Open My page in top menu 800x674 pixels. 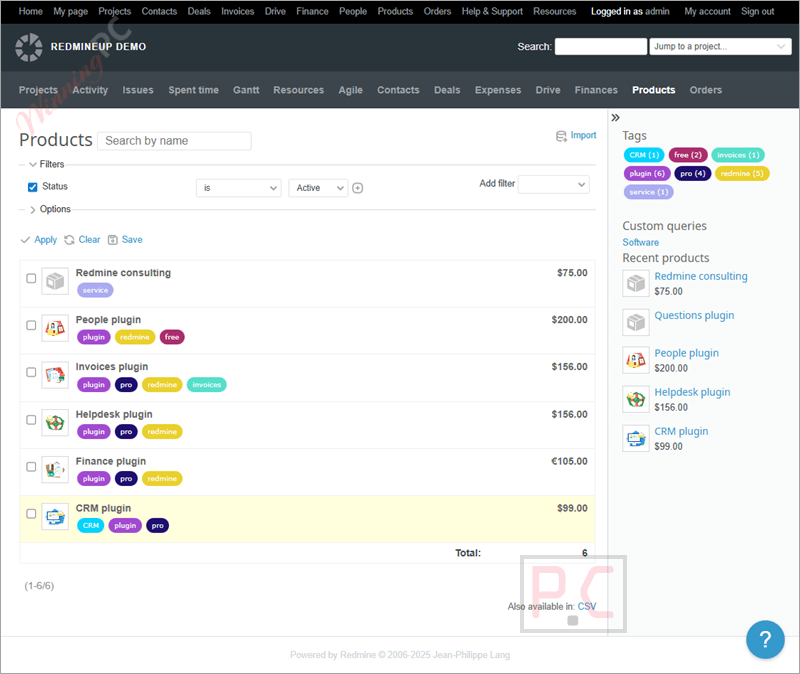(70, 11)
